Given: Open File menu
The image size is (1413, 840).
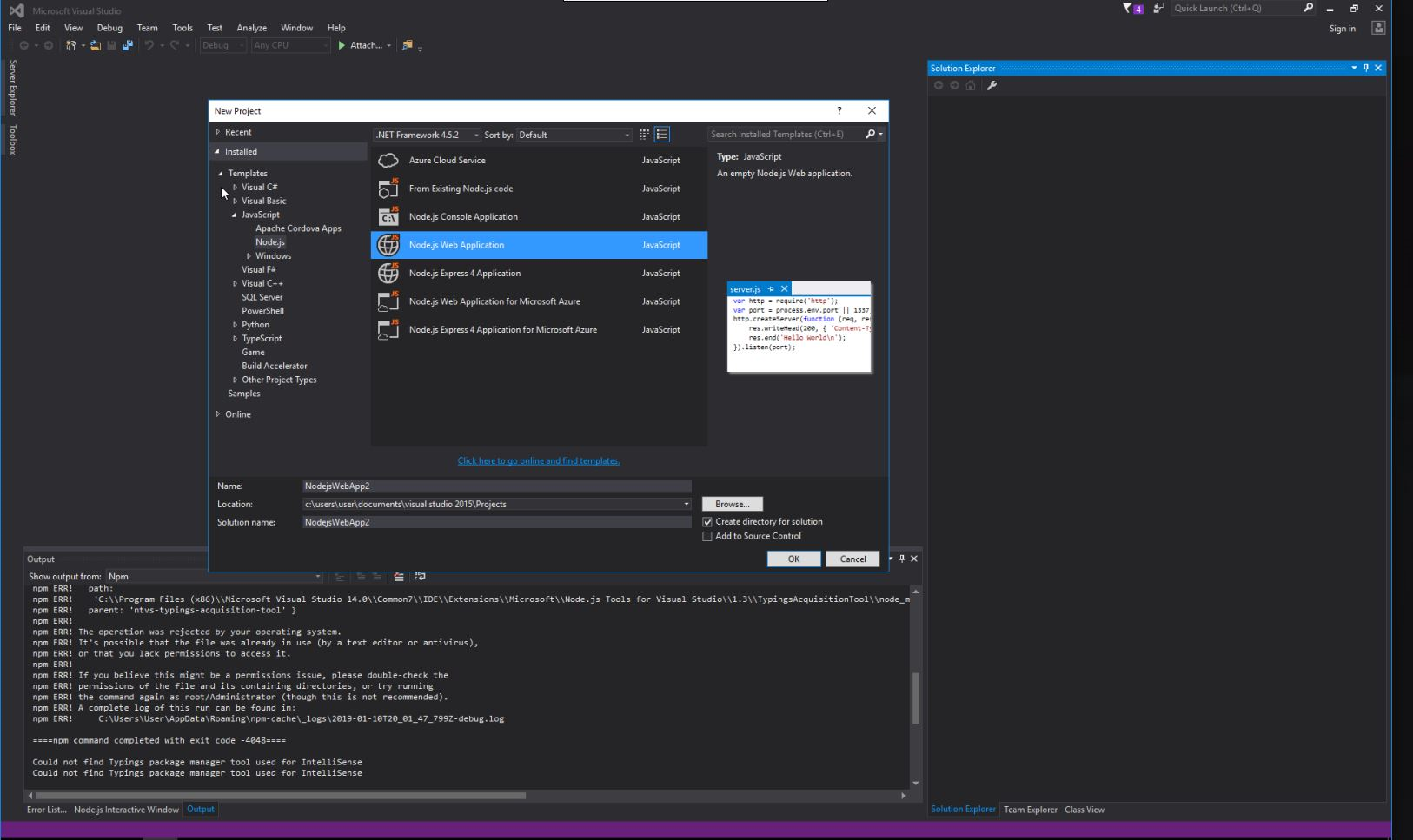Looking at the screenshot, I should point(15,28).
